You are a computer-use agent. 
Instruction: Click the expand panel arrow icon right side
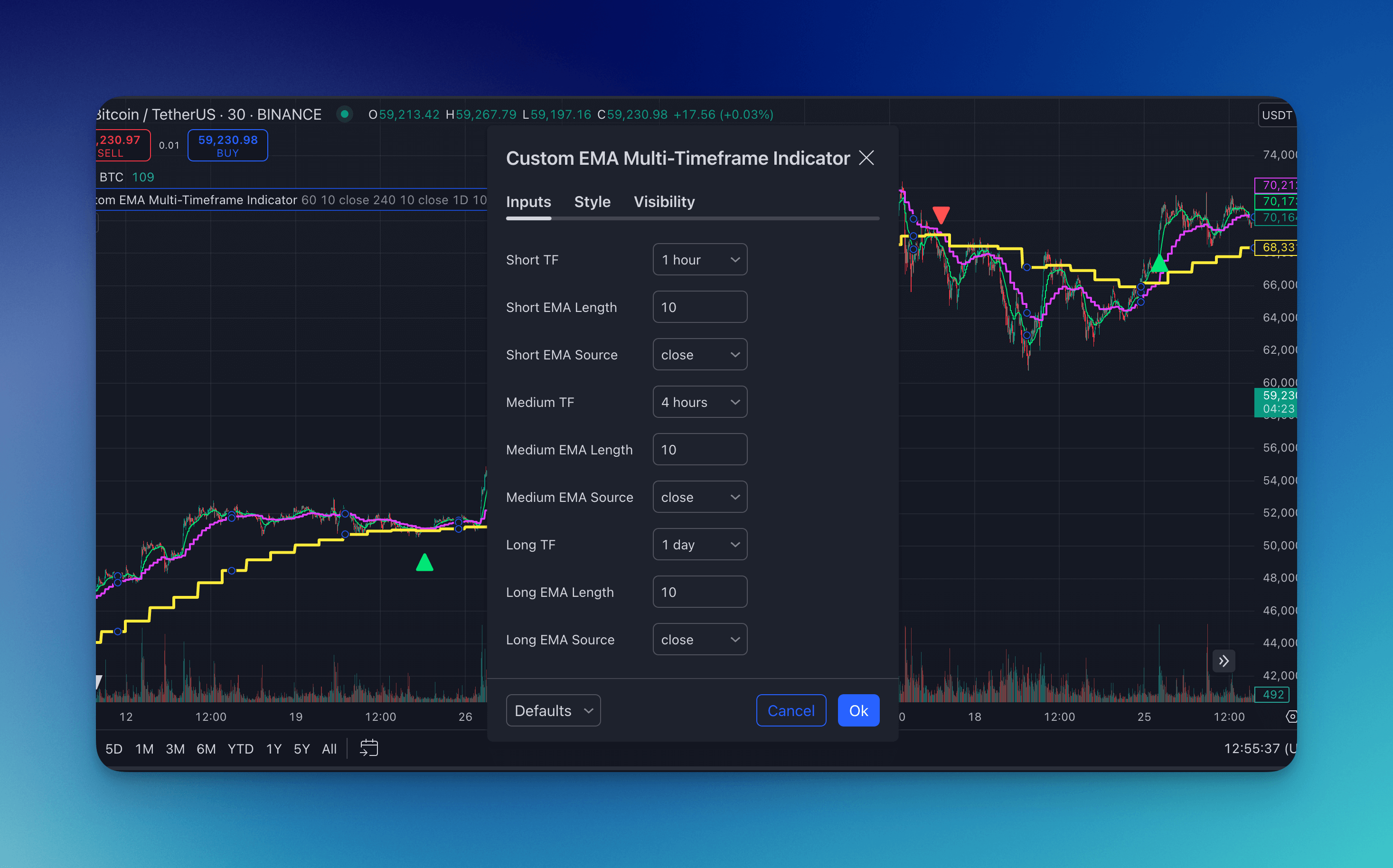coord(1224,660)
